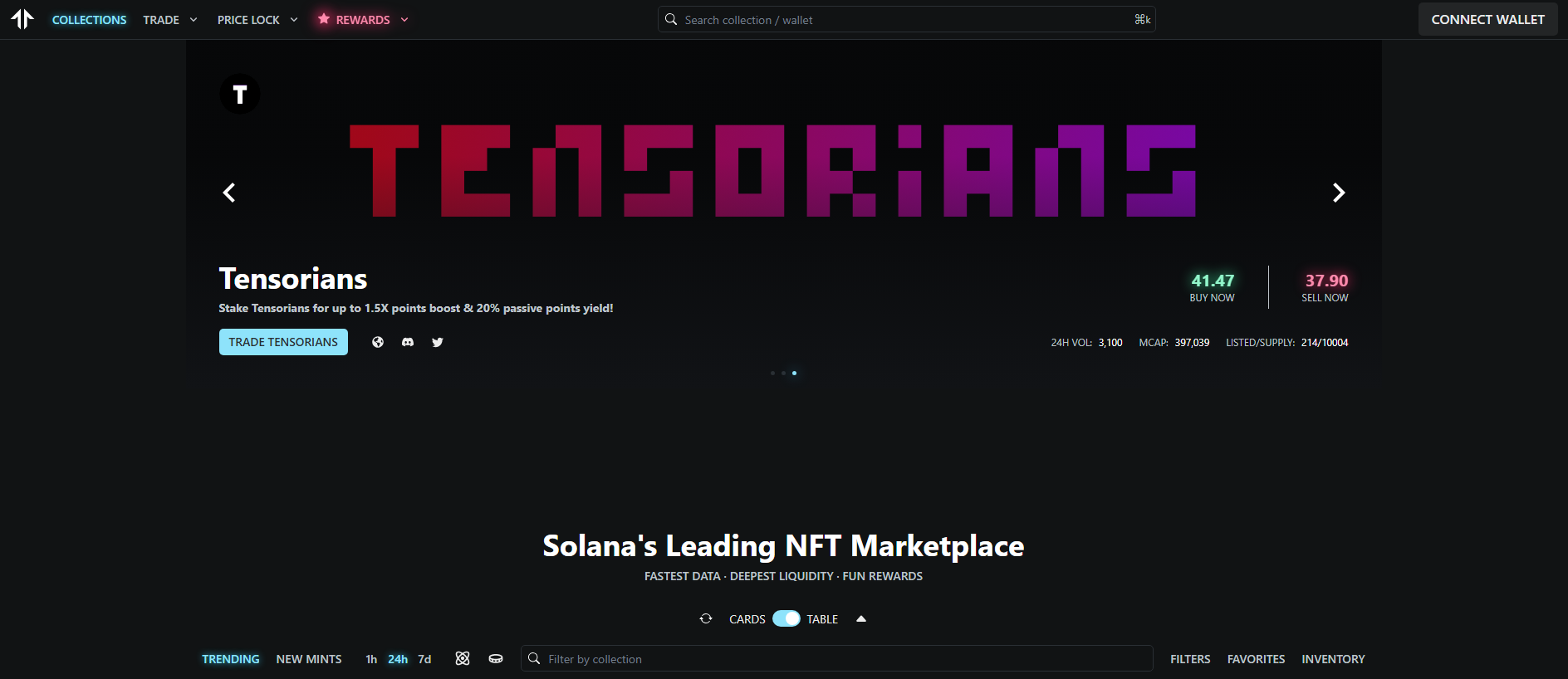1568x679 pixels.
Task: Focus the Filter by collection field
Action: click(837, 658)
